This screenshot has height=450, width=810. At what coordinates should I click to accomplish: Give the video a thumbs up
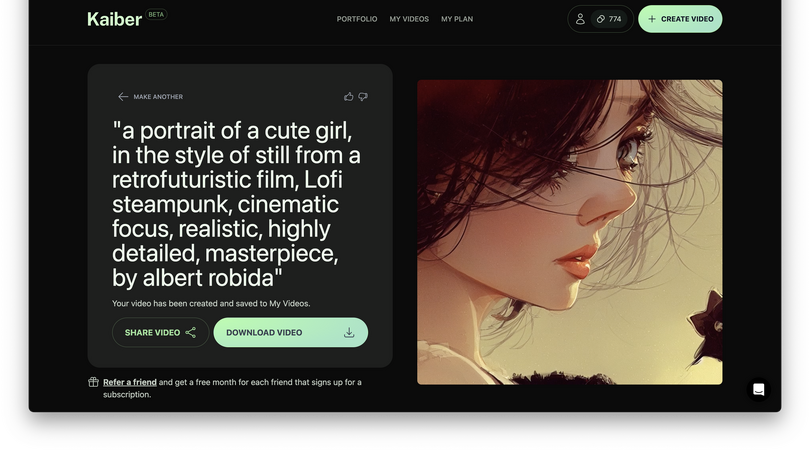[x=348, y=97]
